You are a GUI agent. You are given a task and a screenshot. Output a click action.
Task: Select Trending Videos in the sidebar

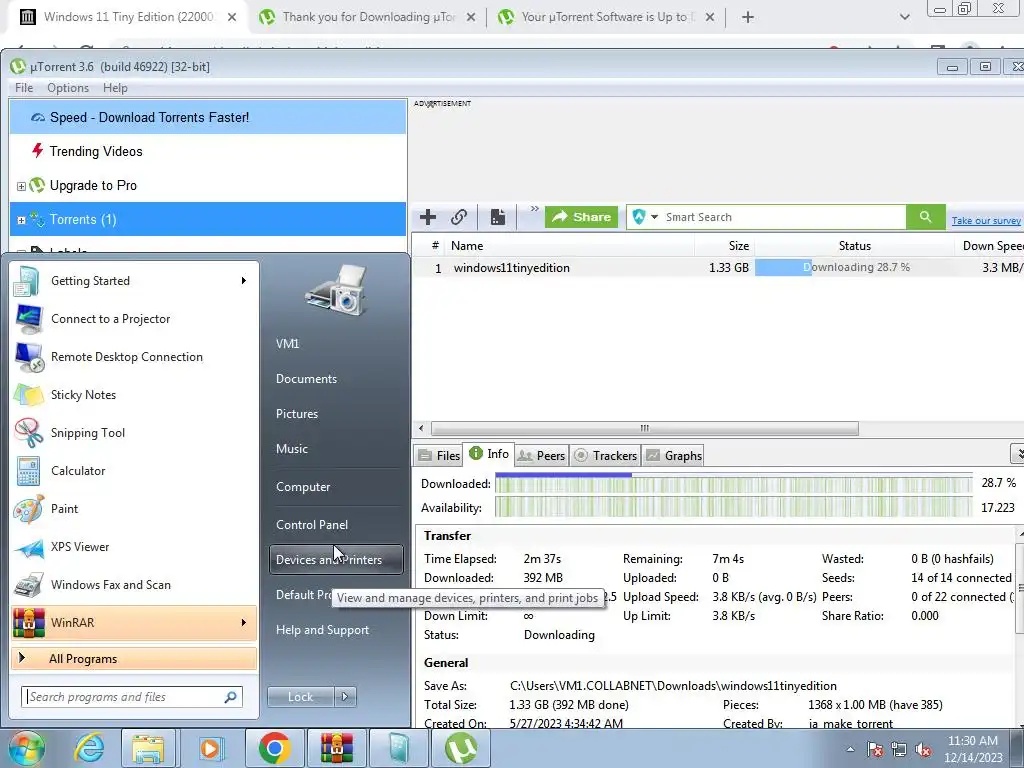(x=208, y=151)
